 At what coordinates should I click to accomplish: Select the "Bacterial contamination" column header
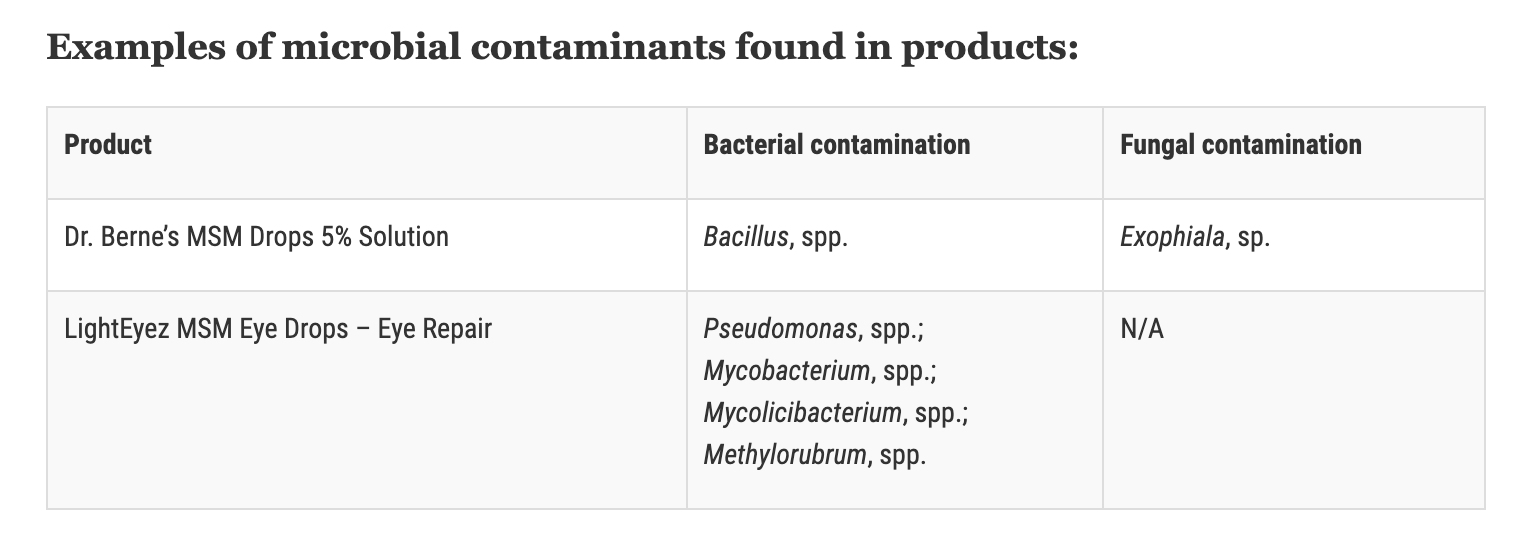(837, 145)
